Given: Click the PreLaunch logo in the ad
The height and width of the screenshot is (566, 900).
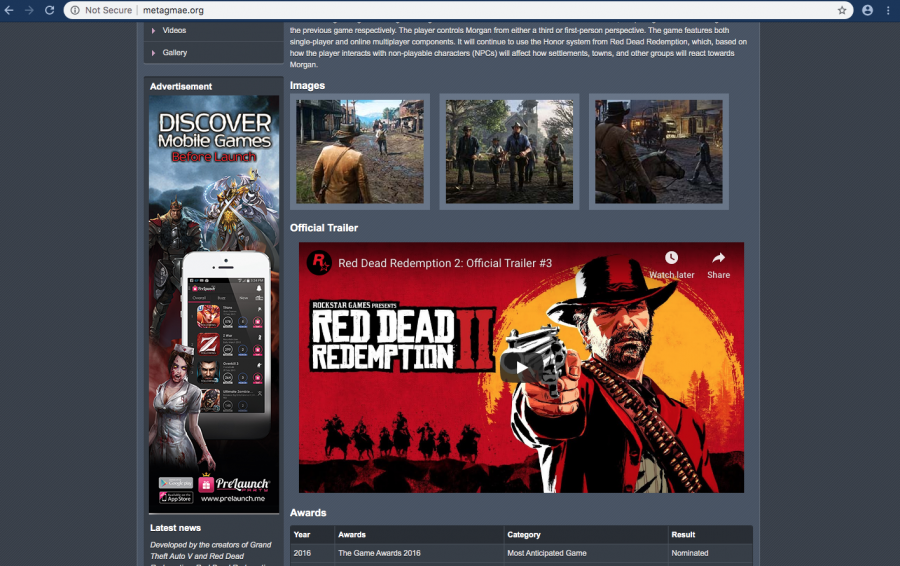Looking at the screenshot, I should click(x=234, y=484).
